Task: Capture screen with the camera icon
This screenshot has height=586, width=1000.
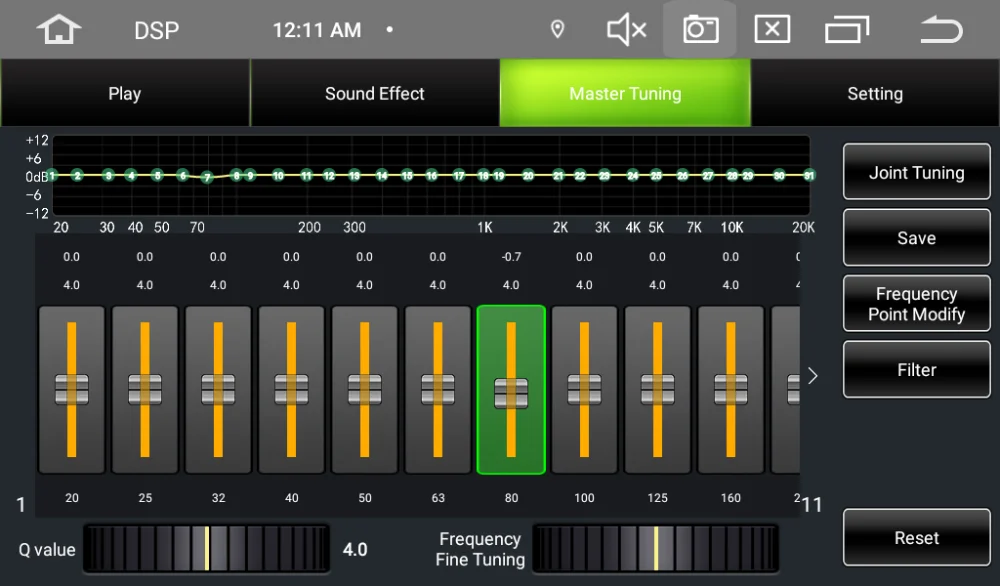Action: point(700,29)
